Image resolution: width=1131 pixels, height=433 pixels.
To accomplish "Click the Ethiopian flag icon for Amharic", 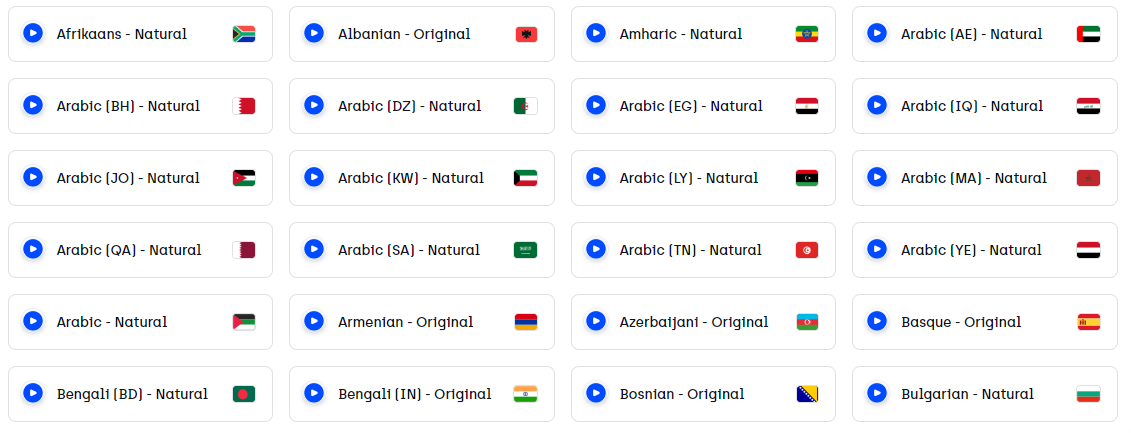I will (806, 34).
